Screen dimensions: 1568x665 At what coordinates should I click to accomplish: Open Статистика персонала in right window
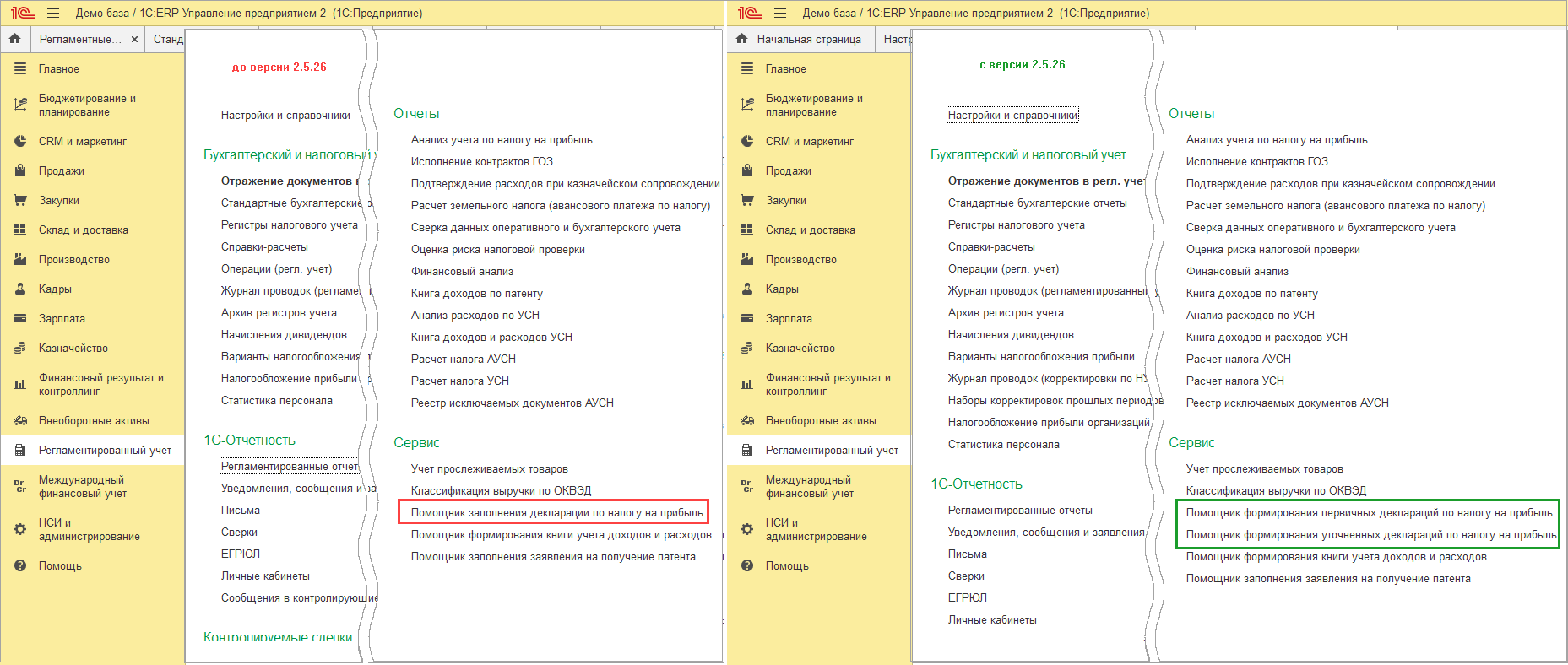pyautogui.click(x=1003, y=445)
